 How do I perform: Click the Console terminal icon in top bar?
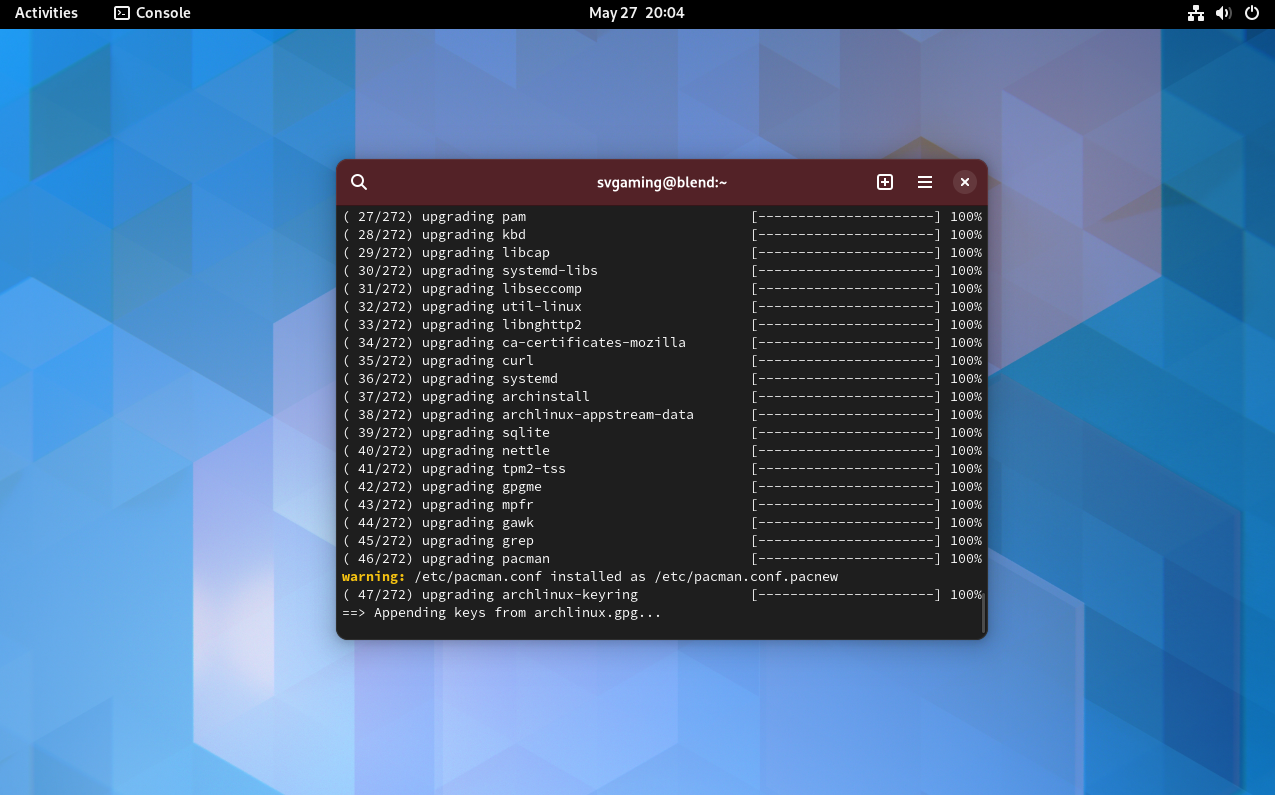click(122, 13)
